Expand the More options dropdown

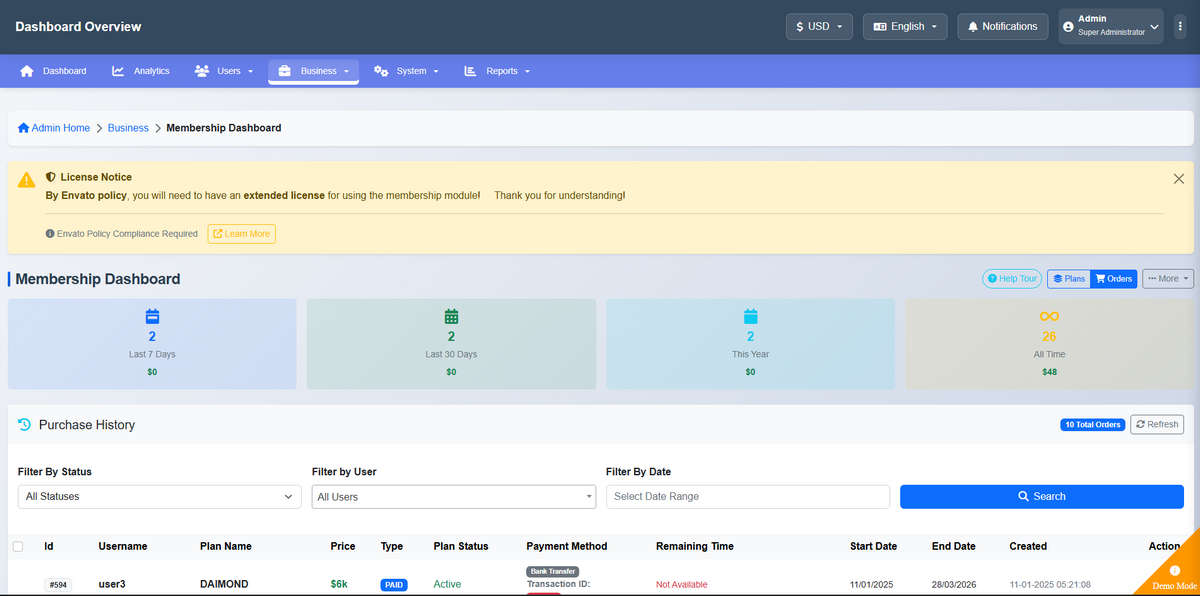[1168, 279]
